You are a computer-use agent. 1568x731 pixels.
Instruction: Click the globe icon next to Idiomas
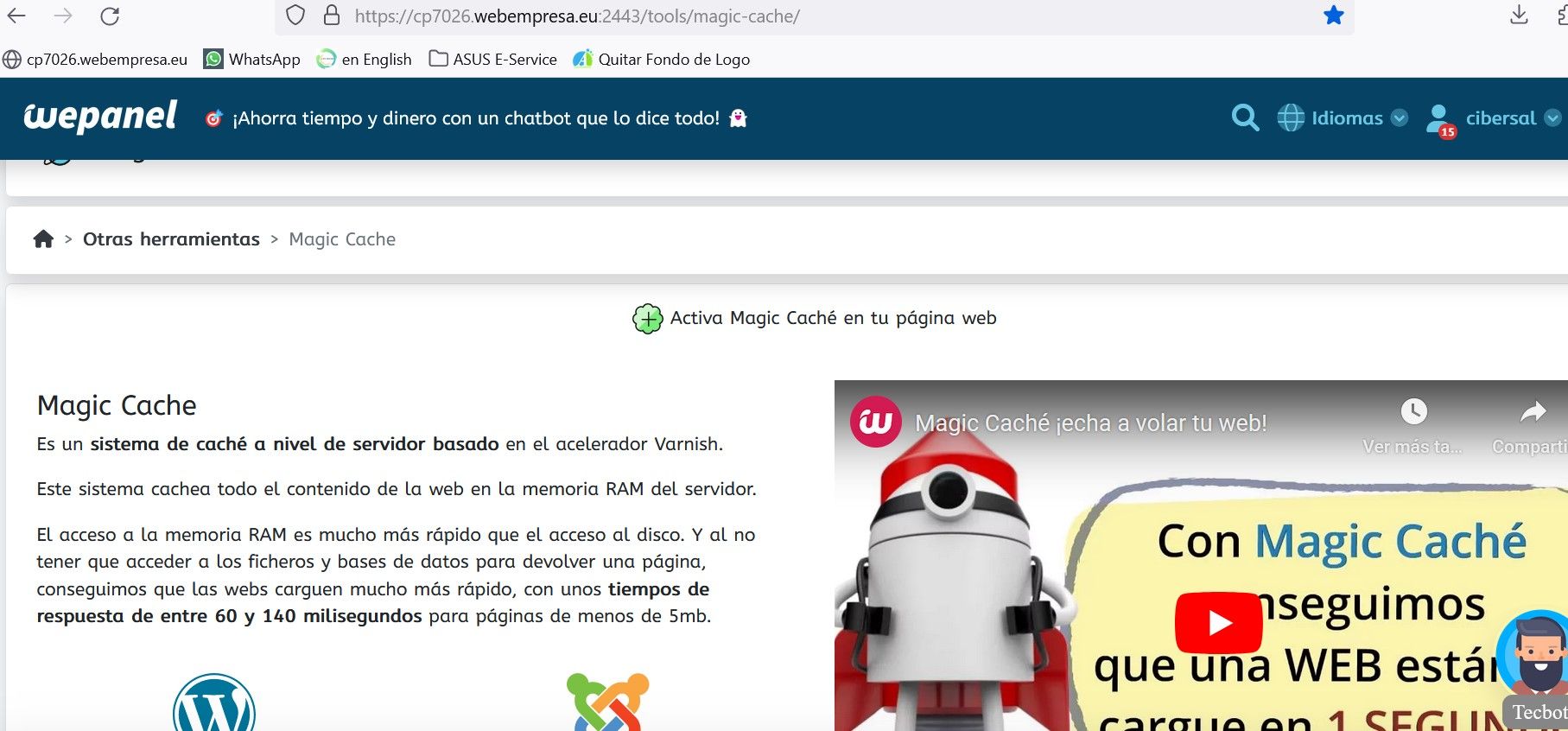[1291, 118]
